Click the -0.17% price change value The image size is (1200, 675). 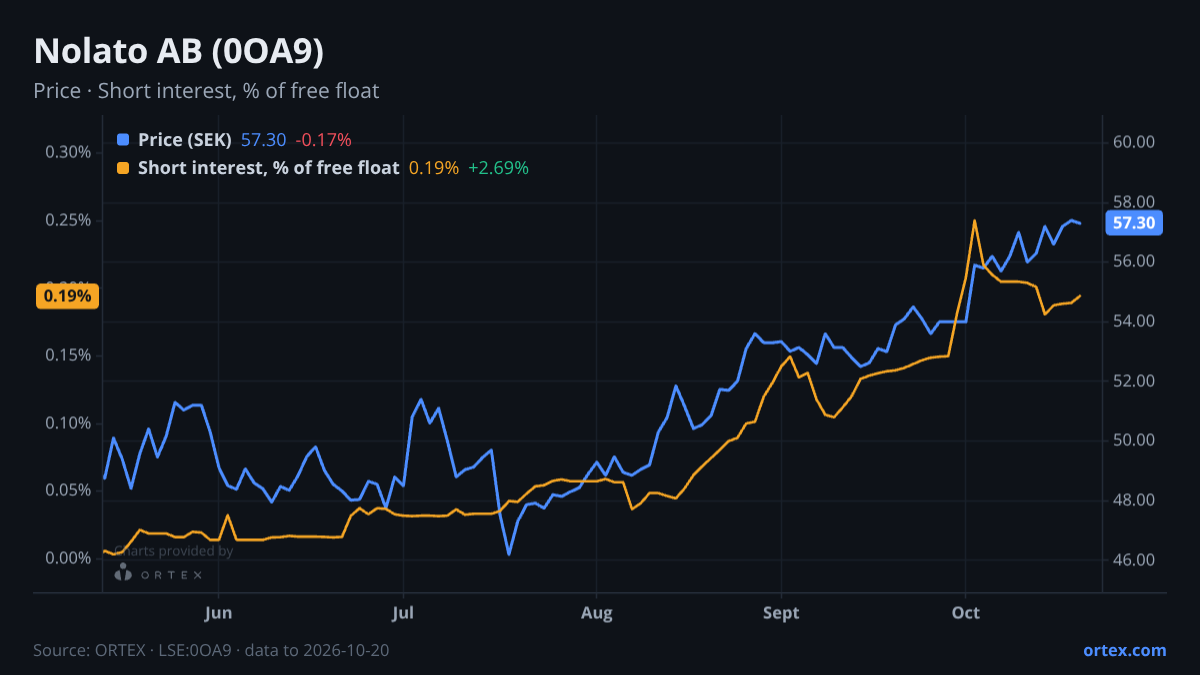(323, 140)
